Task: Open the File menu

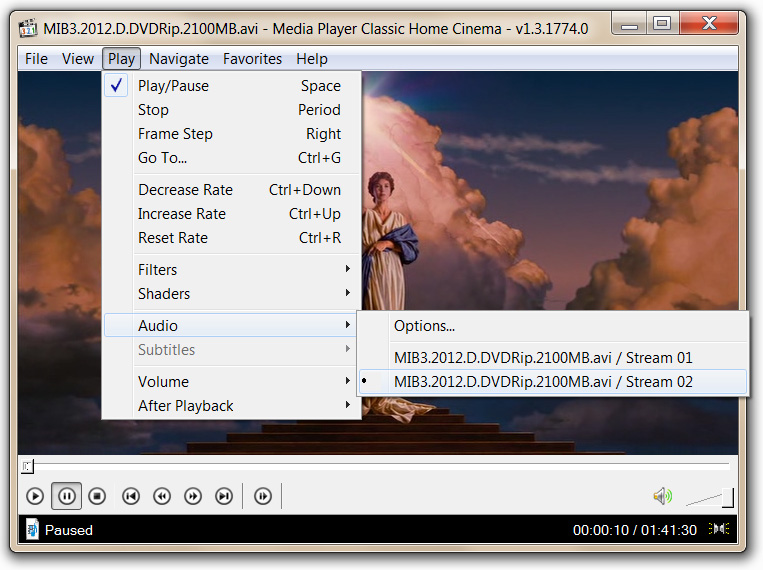Action: (36, 59)
